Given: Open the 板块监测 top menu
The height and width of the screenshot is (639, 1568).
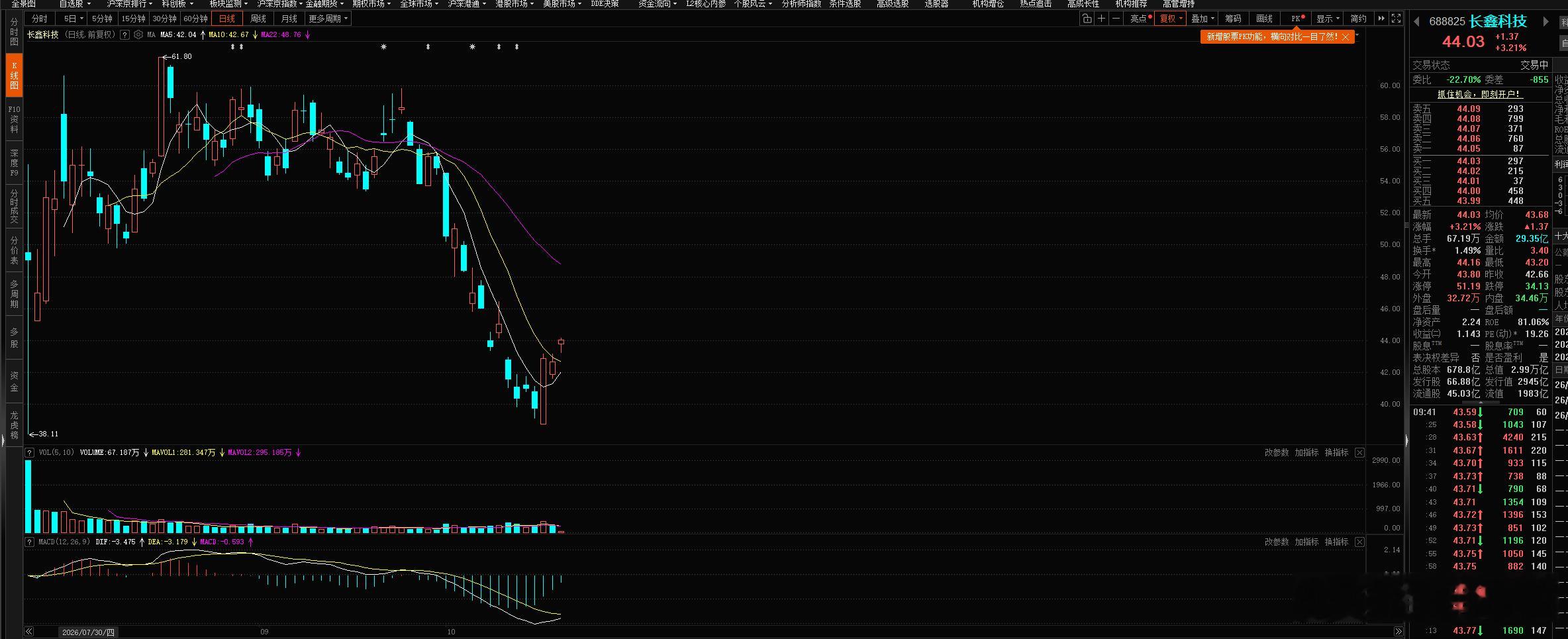Looking at the screenshot, I should click(x=228, y=4).
